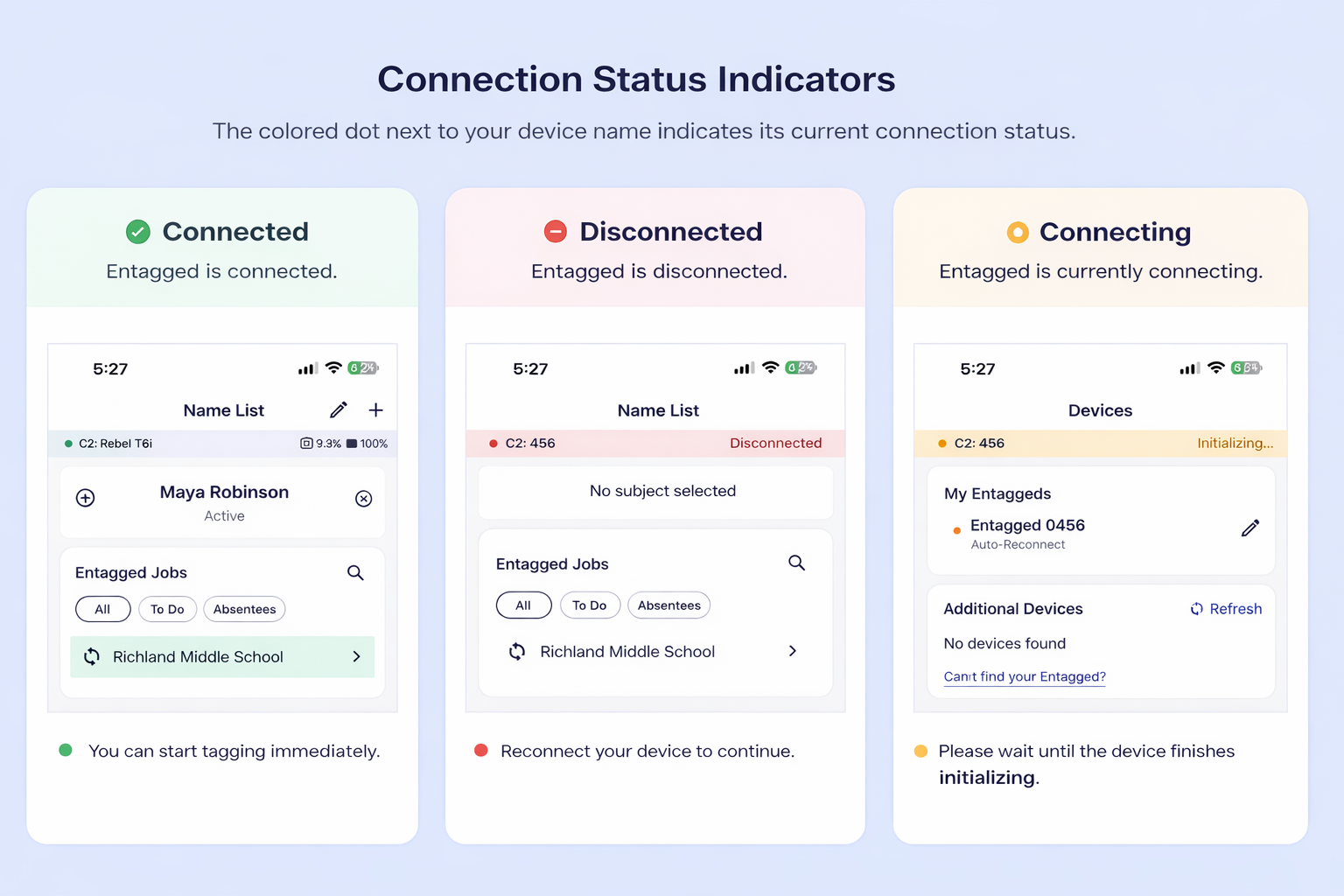Screen dimensions: 1344x896
Task: Select the All filter in the Disconnected panel
Action: tap(523, 605)
